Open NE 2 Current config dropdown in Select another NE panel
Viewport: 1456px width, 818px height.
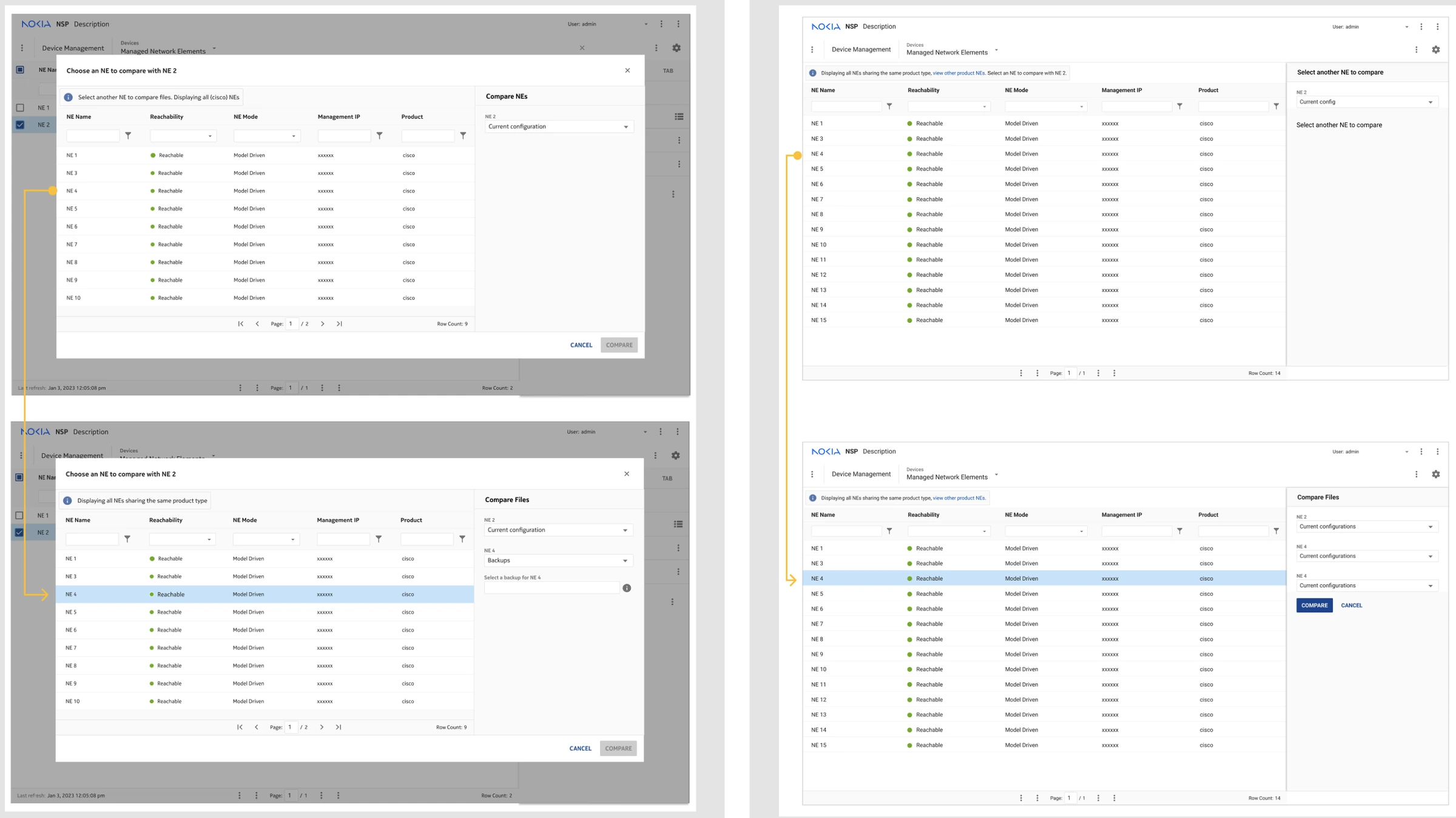[1367, 102]
